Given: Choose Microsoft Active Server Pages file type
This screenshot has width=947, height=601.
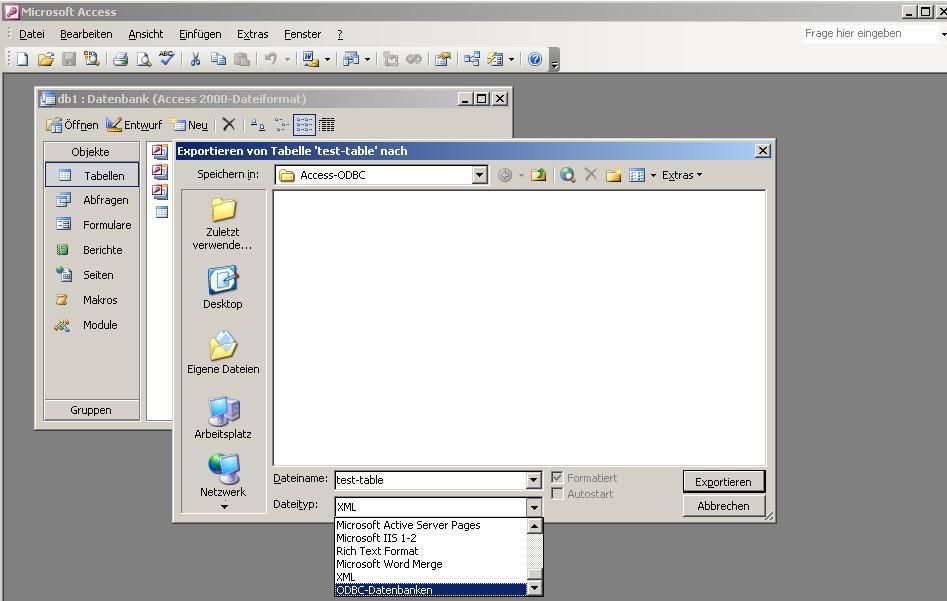Looking at the screenshot, I should pos(431,525).
